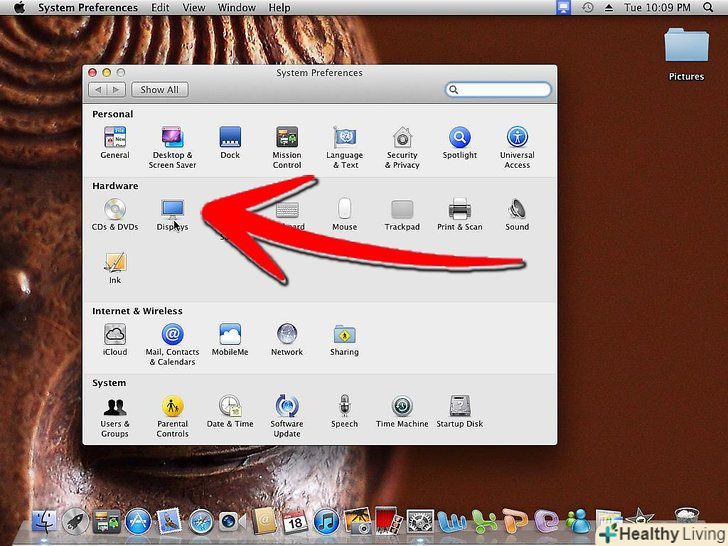Image resolution: width=728 pixels, height=546 pixels.
Task: Click the Time Machine menu bar icon
Action: (588, 7)
